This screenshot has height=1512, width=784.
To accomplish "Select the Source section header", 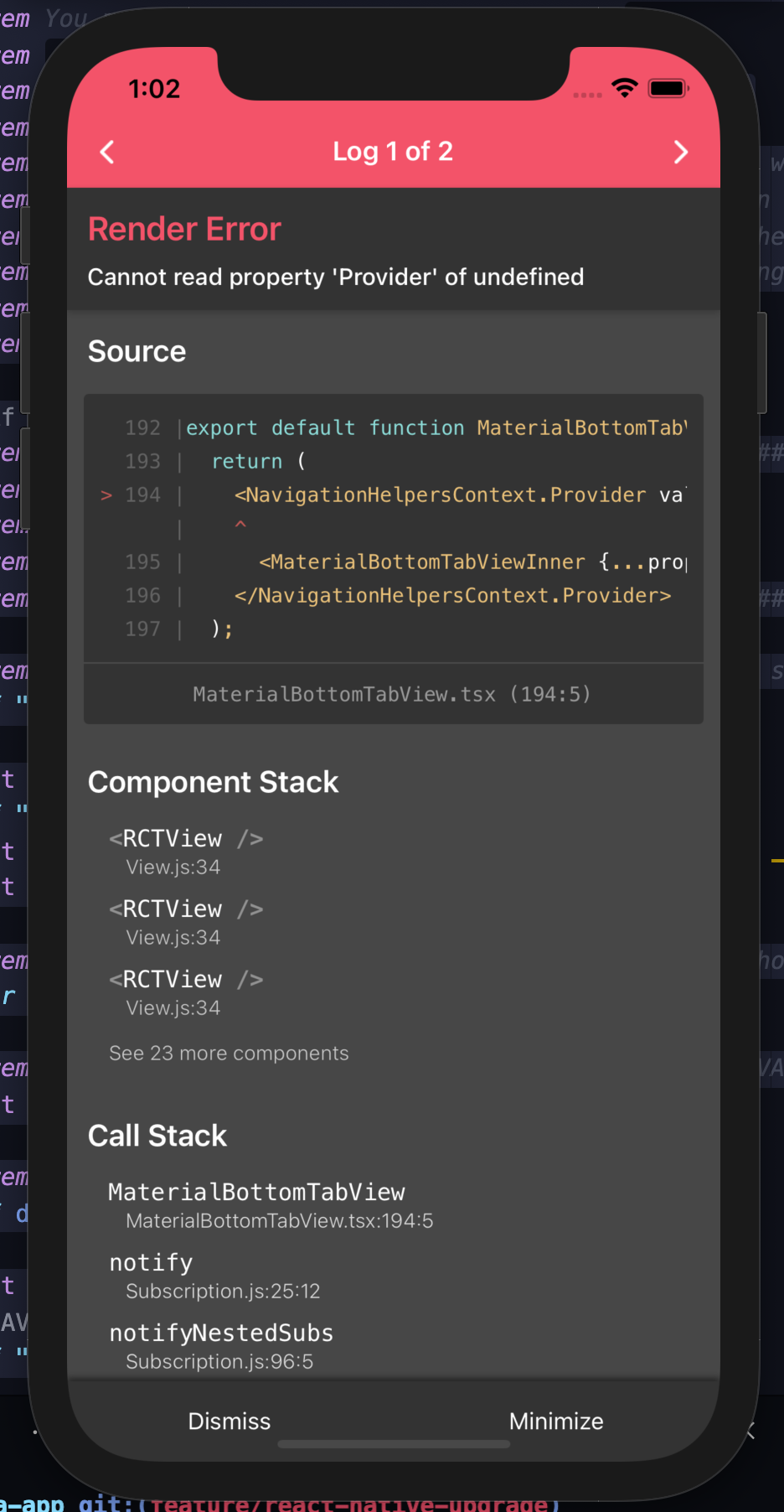I will coord(137,351).
